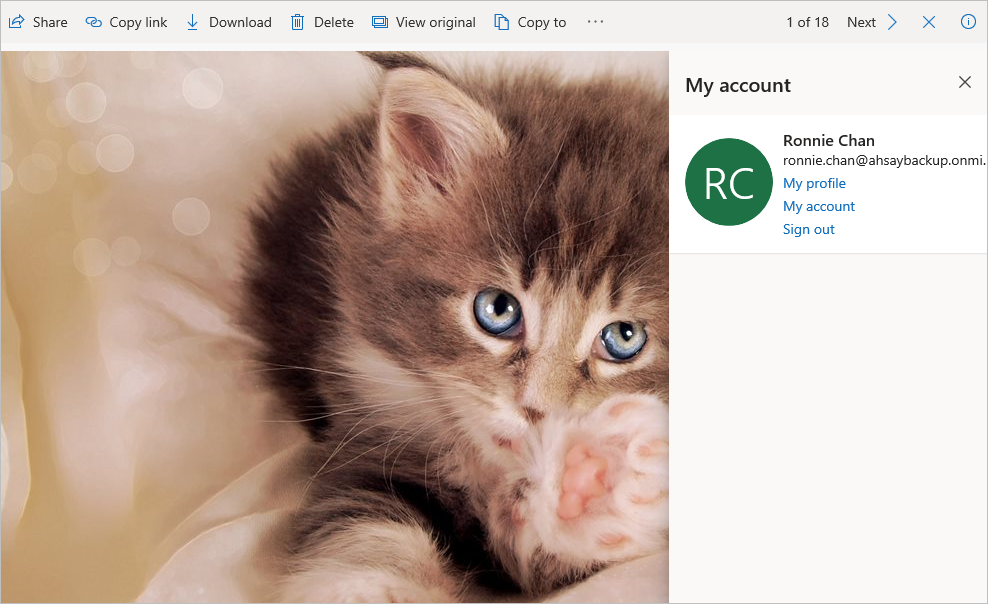
Task: Click the Copy link chain icon
Action: pos(94,22)
